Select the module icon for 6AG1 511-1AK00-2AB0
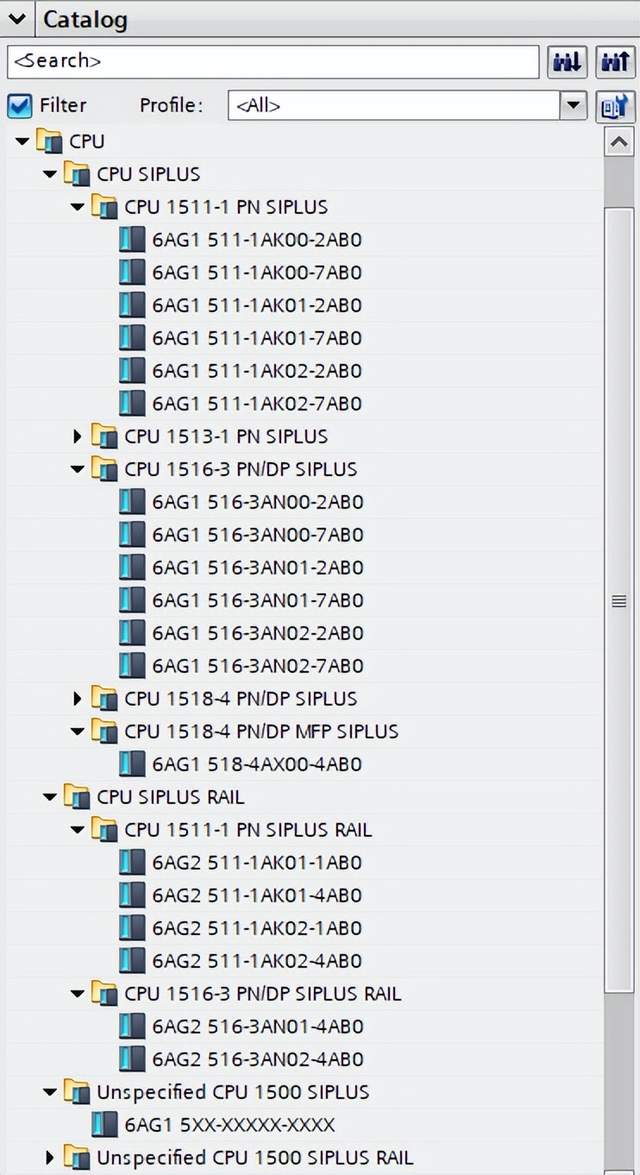This screenshot has width=640, height=1175. click(x=132, y=240)
